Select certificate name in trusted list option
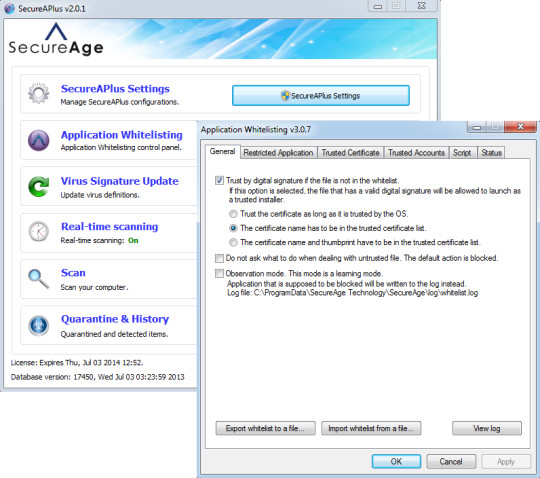Image resolution: width=540 pixels, height=478 pixels. [x=233, y=228]
